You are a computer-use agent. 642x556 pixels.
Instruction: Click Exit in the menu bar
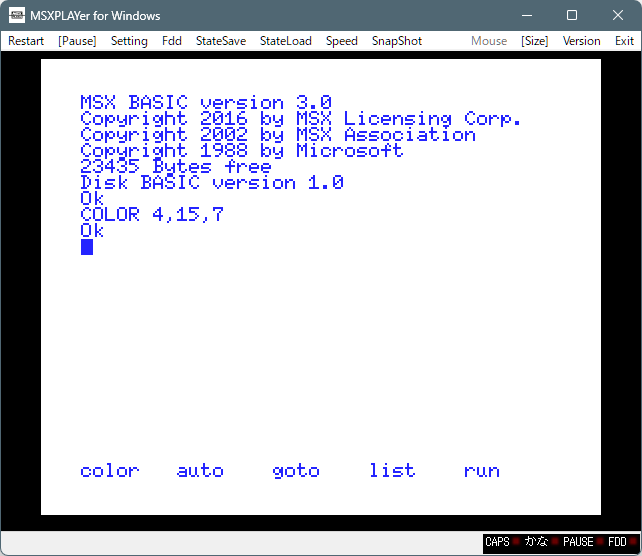tap(624, 41)
